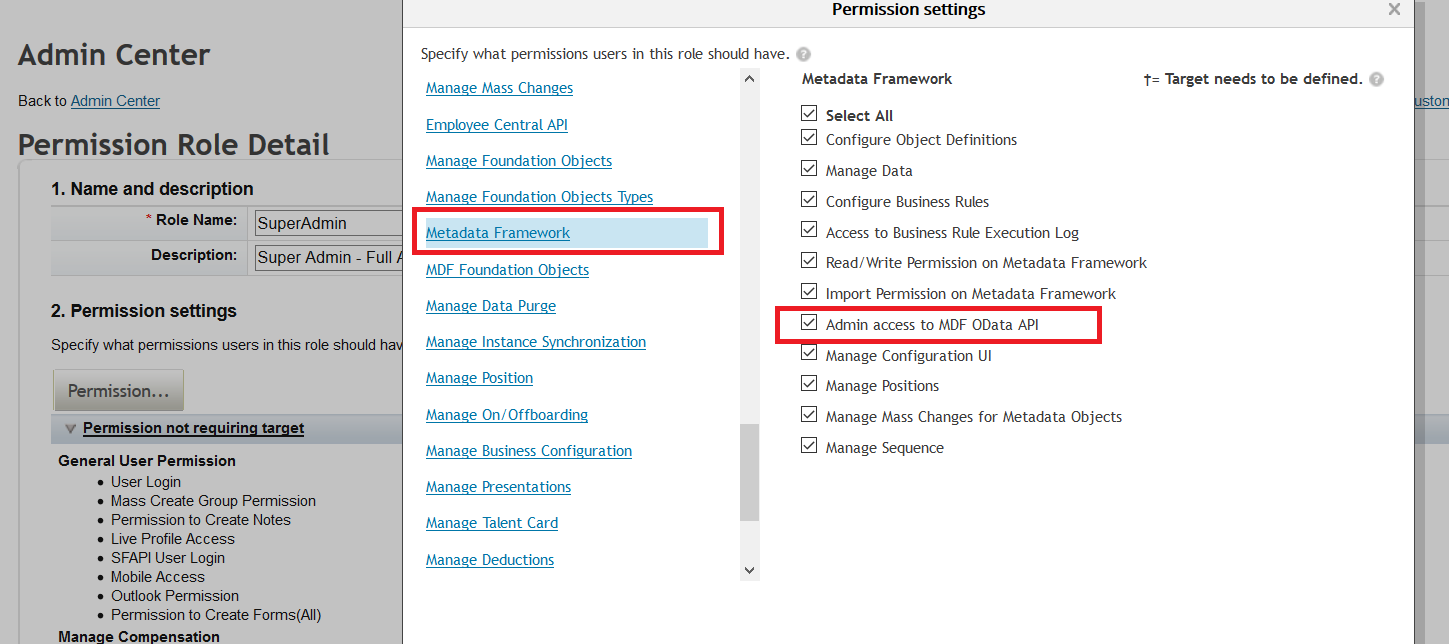Uncheck Configure Business Rules permission
The image size is (1449, 644).
(x=809, y=200)
